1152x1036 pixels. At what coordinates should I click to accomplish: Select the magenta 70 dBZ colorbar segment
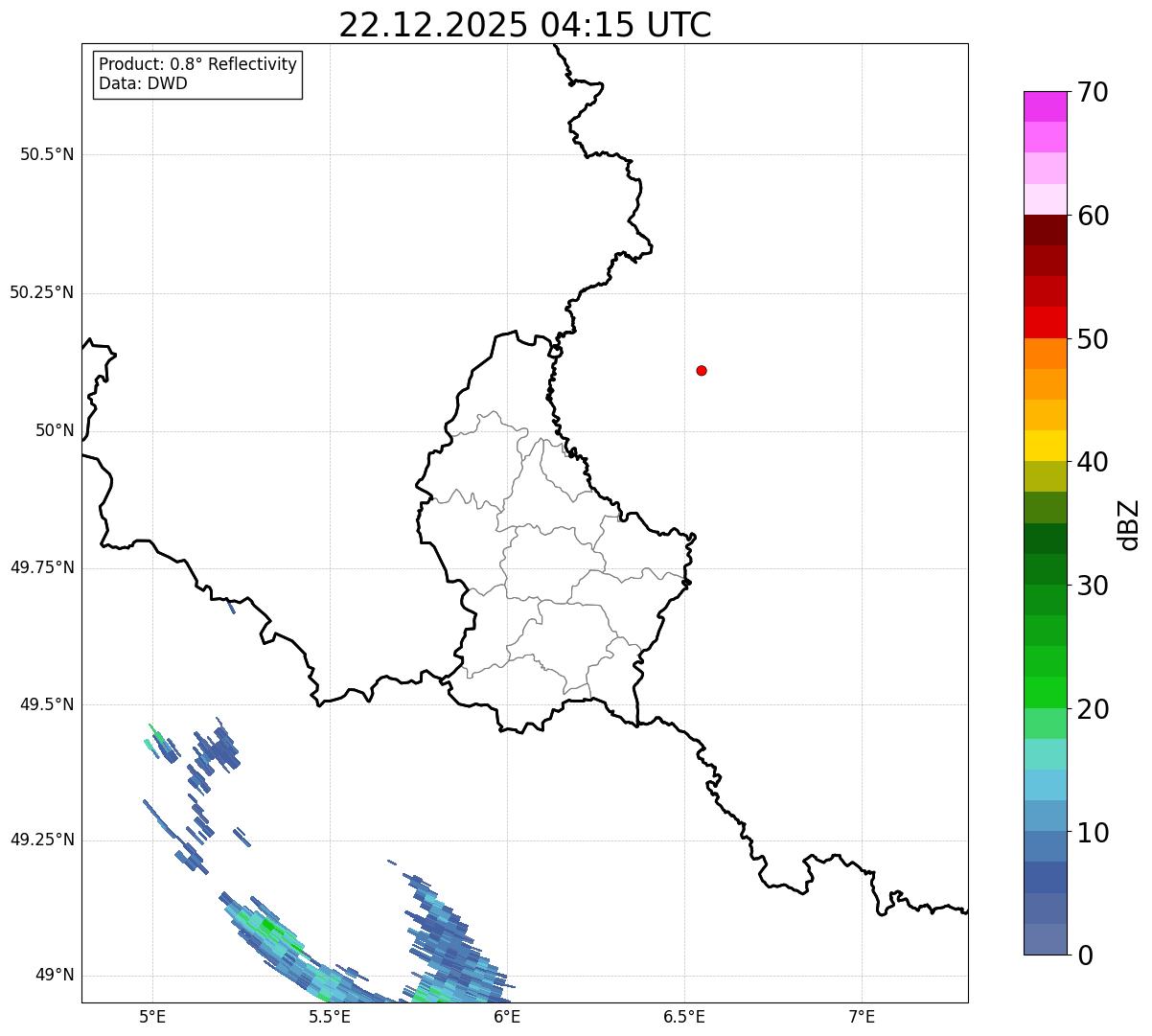[x=1045, y=106]
